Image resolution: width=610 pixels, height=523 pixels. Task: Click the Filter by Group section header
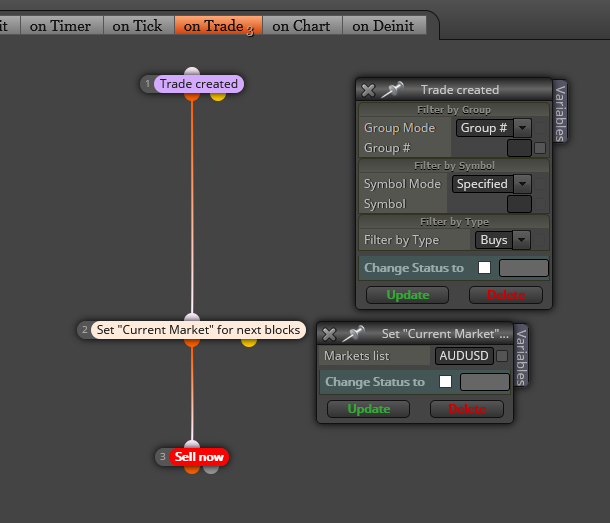(x=454, y=110)
